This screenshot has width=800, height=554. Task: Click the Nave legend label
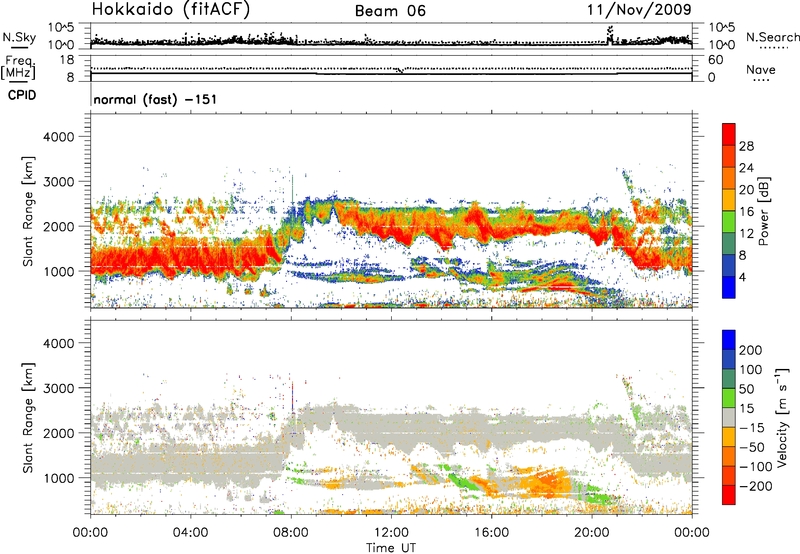coord(761,69)
